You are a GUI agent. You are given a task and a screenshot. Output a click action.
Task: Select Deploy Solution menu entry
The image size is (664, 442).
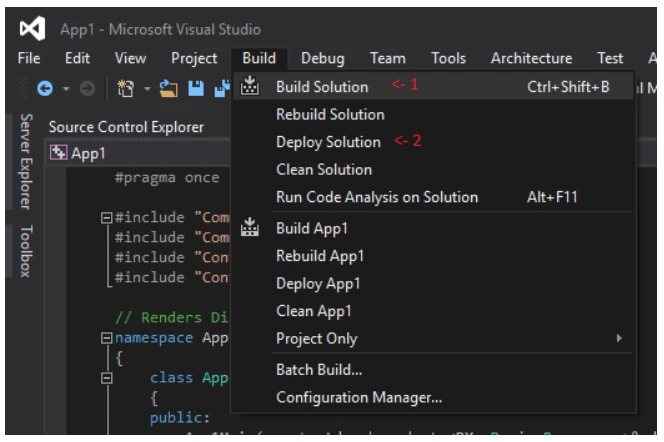click(x=433, y=142)
